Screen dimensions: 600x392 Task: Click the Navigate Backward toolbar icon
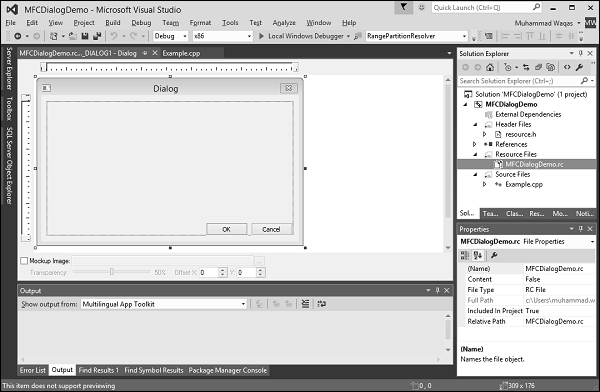click(x=18, y=36)
